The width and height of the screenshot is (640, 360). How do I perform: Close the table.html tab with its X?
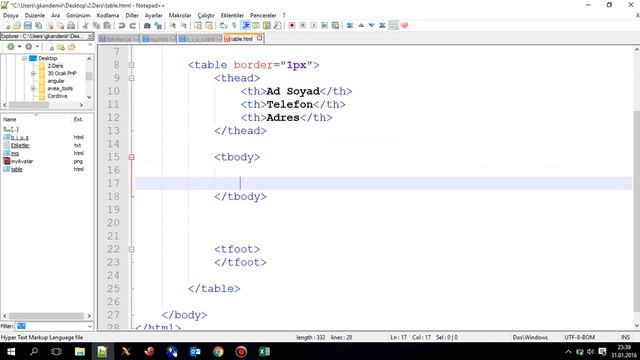[x=260, y=38]
